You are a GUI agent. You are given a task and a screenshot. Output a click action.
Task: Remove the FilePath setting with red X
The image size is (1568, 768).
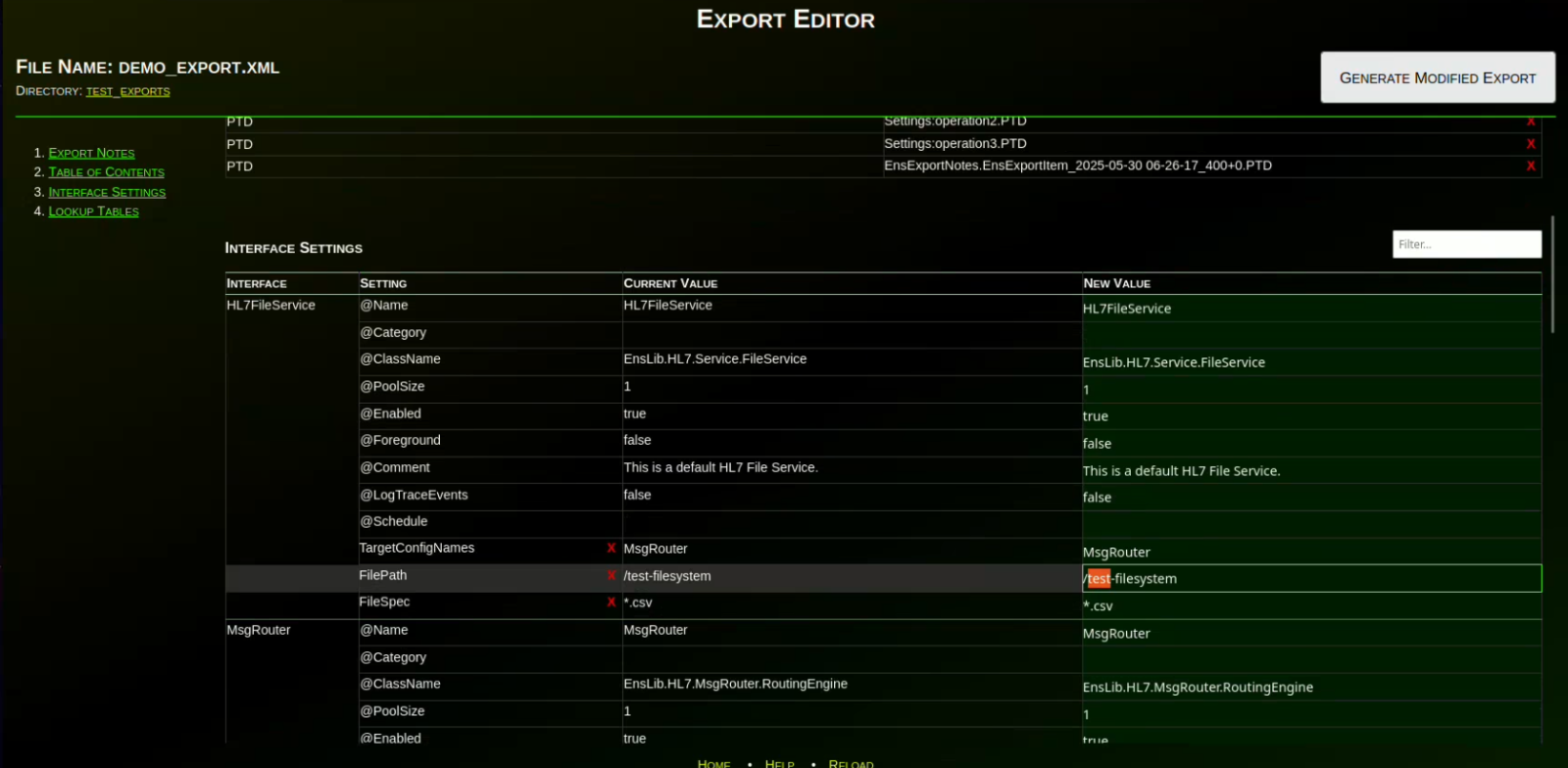click(611, 576)
